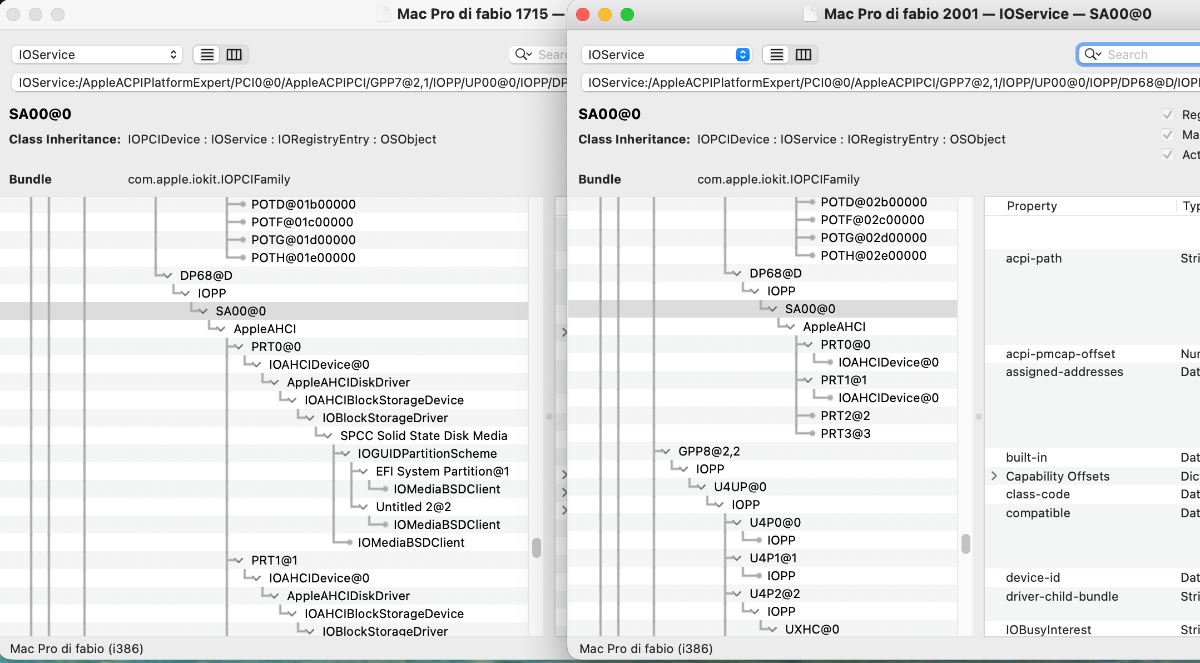
Task: Click the green zoom button of the 2001 window
Action: 627,14
